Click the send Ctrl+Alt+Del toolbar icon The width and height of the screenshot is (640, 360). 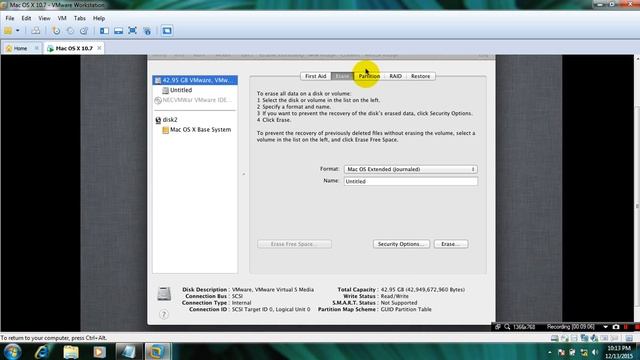[36, 31]
